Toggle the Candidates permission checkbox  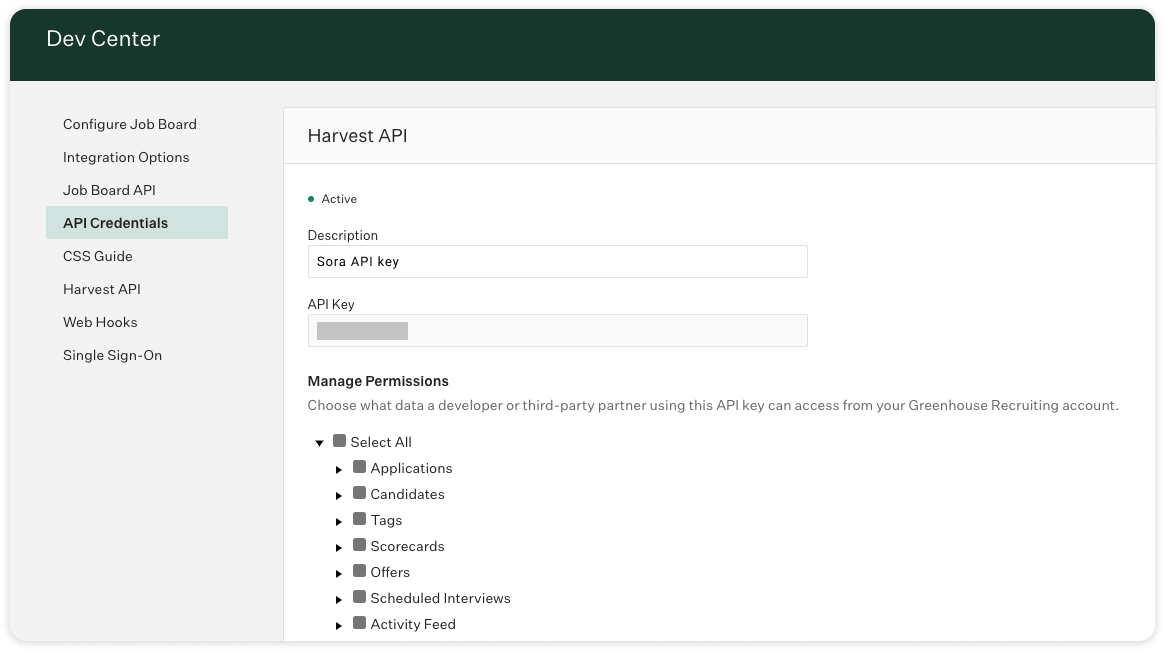coord(360,493)
